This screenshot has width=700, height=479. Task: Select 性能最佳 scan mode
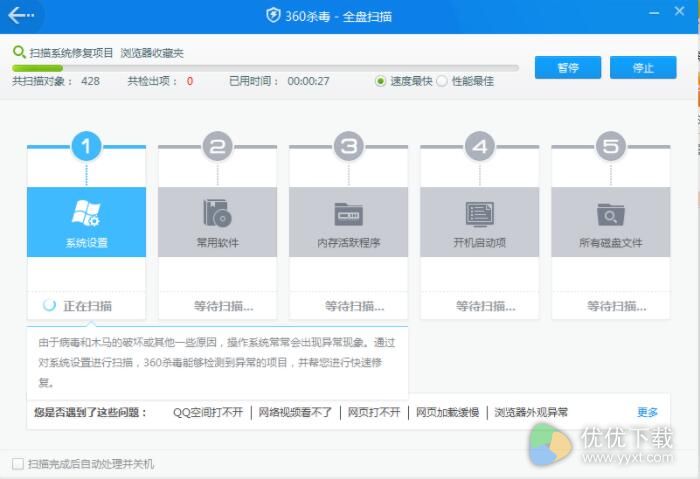442,81
